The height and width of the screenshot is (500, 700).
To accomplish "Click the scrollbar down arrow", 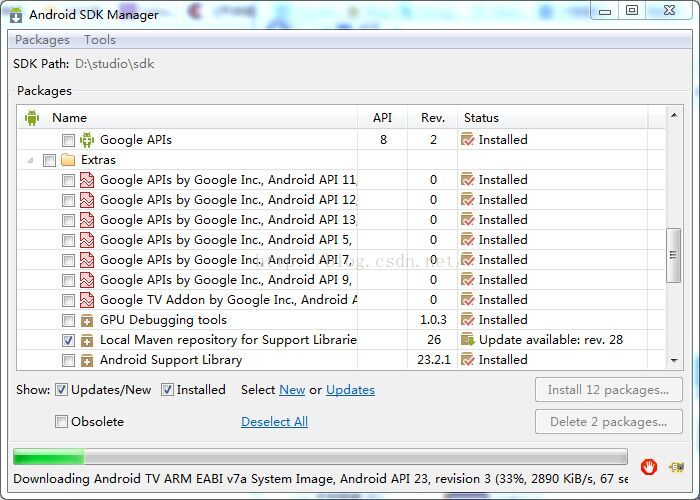I will 674,360.
